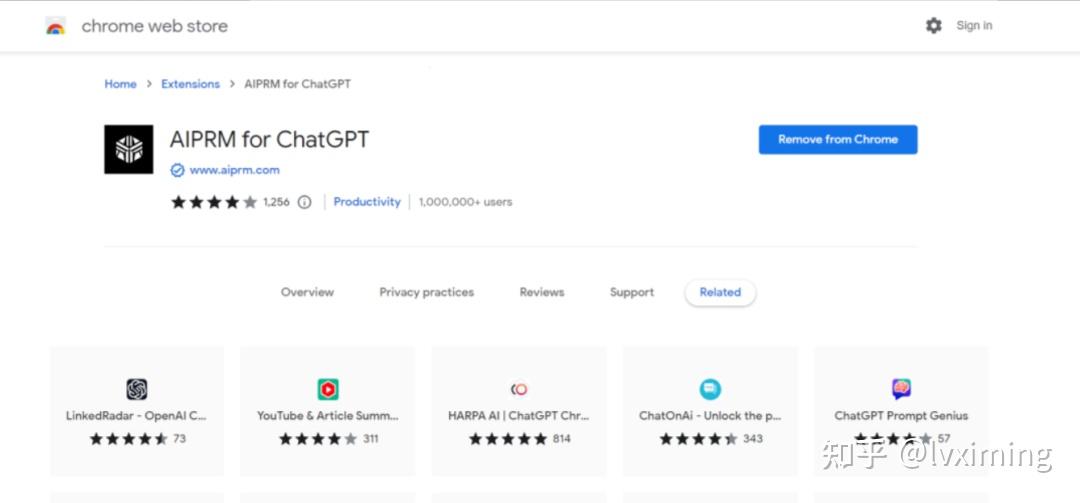Switch to the Privacy practices tab
This screenshot has width=1080, height=503.
(x=426, y=292)
